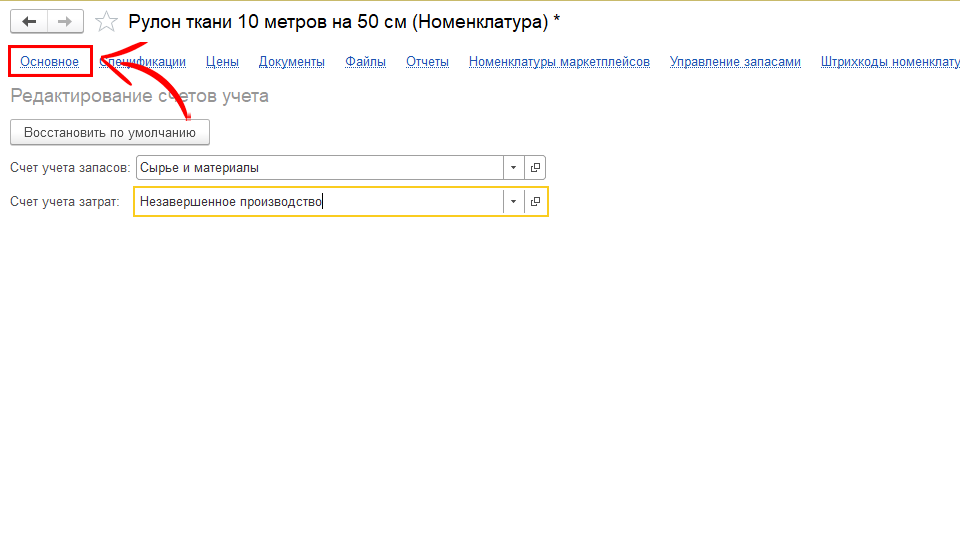960x540 pixels.
Task: Go to Управление запасами
Action: [735, 62]
